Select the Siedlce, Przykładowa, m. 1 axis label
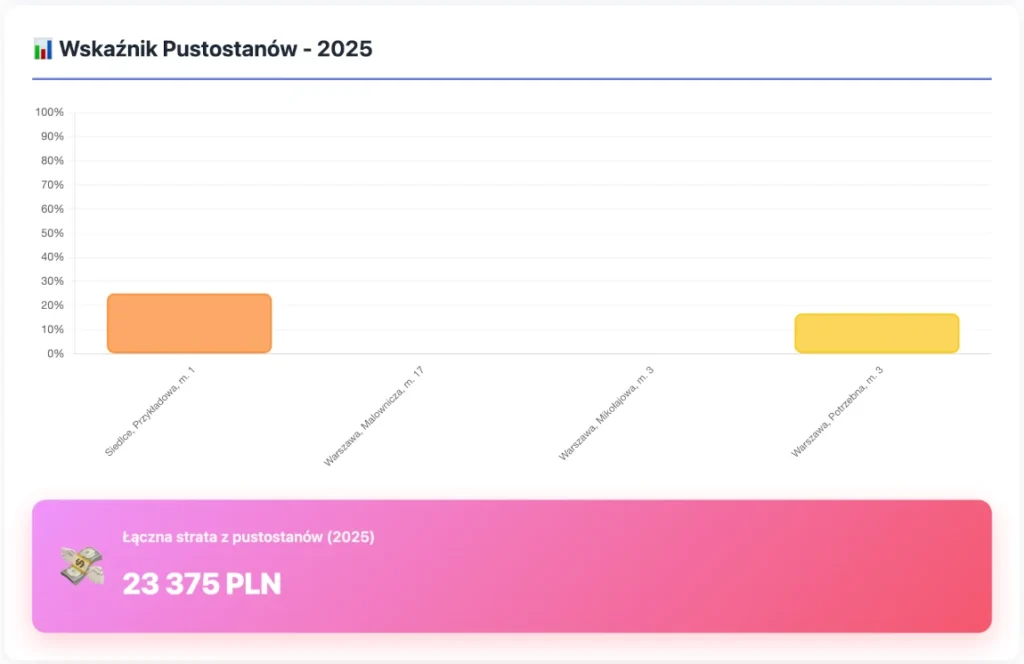This screenshot has height=664, width=1024. point(150,412)
